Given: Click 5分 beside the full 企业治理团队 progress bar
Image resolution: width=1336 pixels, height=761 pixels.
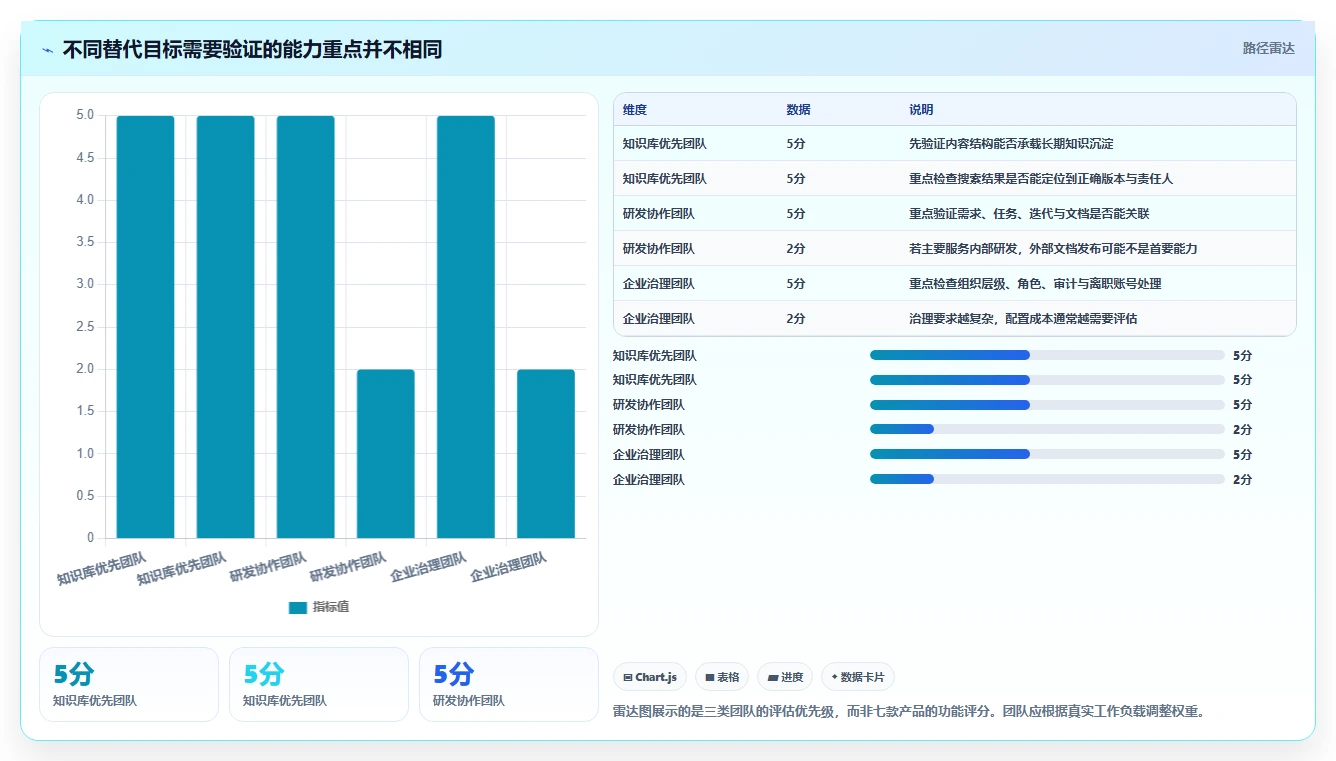Looking at the screenshot, I should click(x=1242, y=455).
